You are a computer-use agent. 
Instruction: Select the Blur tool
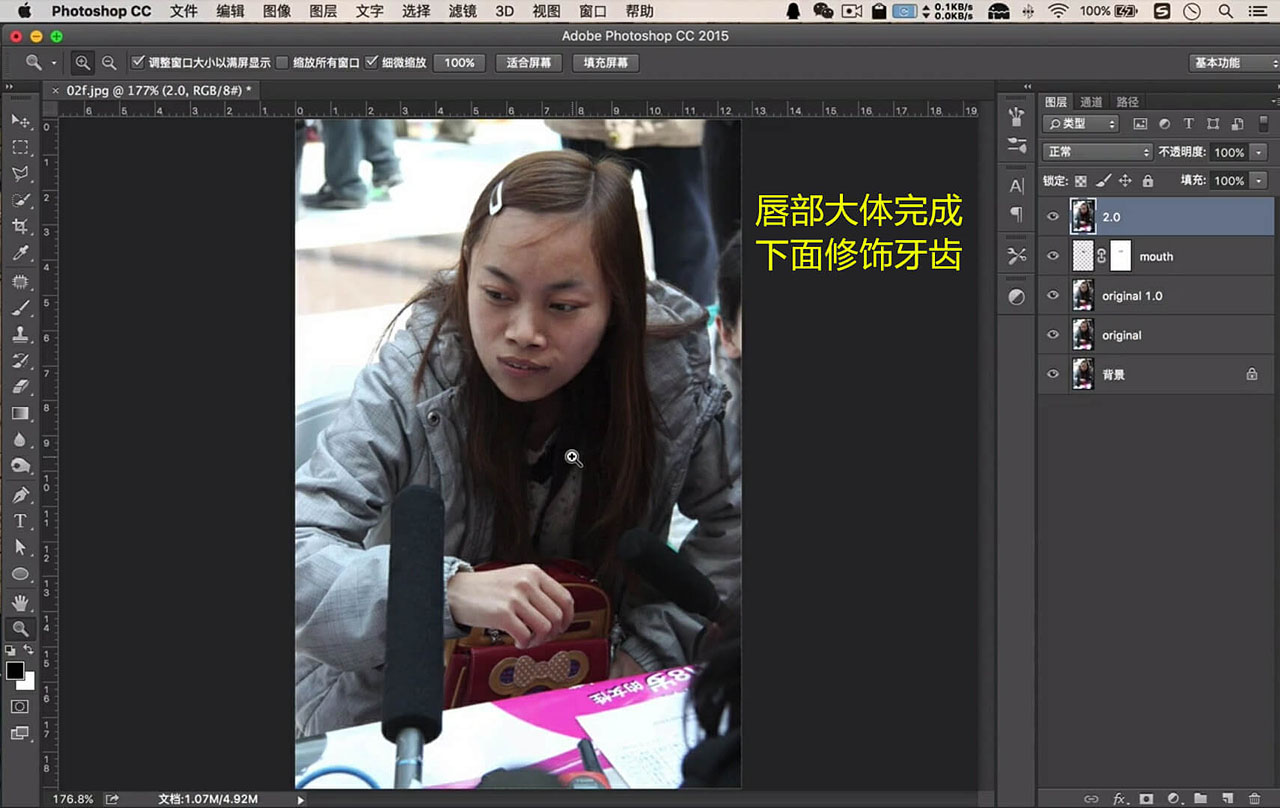20,440
